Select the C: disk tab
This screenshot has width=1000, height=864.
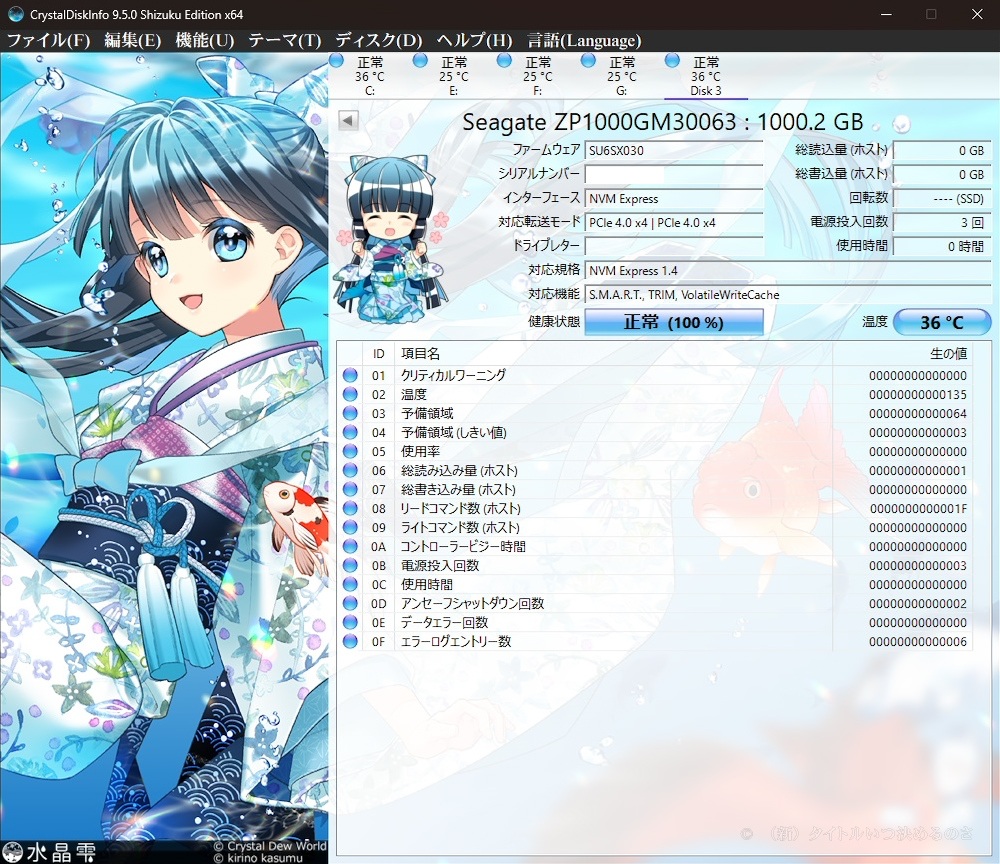tap(370, 76)
